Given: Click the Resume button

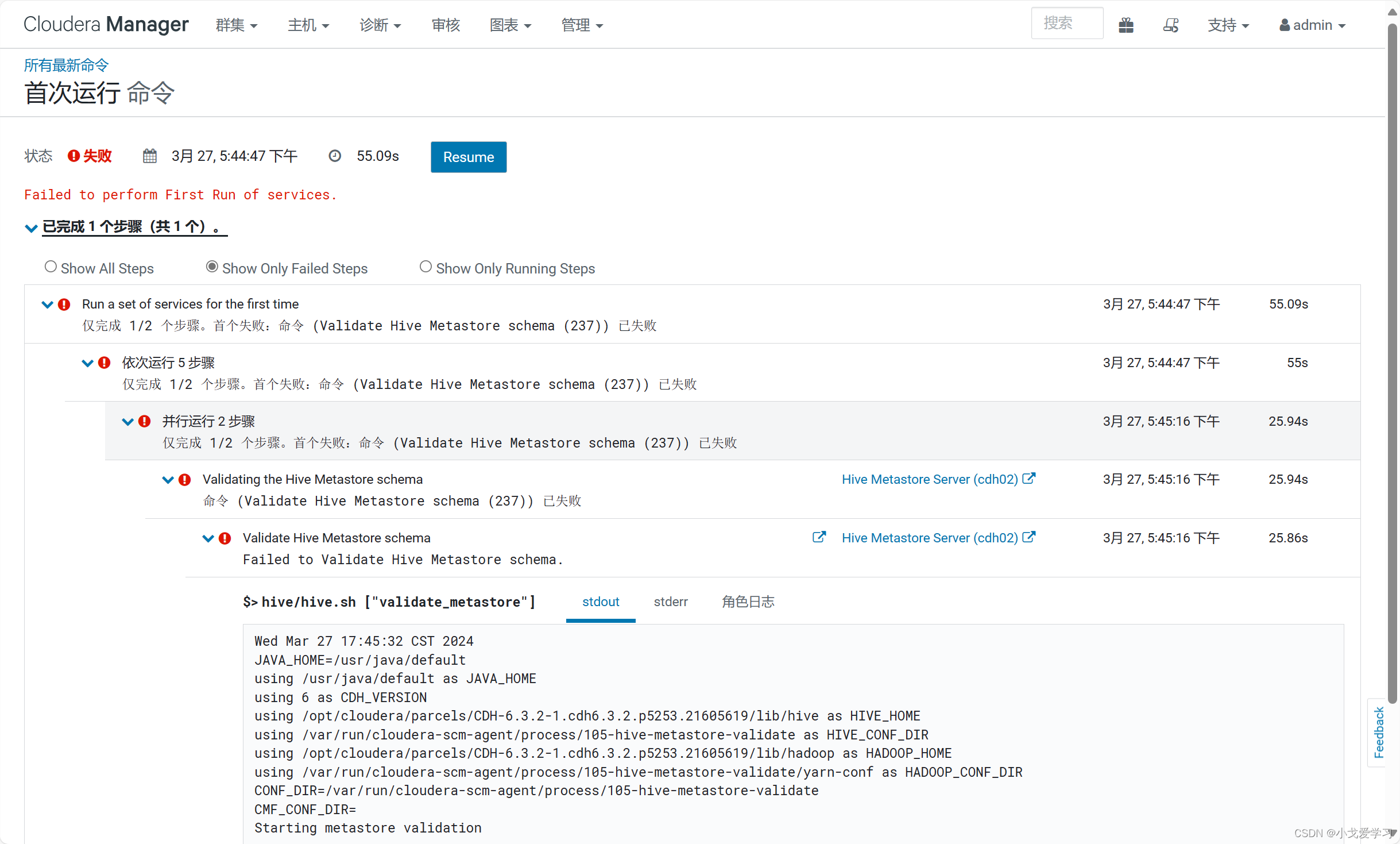Looking at the screenshot, I should (x=469, y=156).
